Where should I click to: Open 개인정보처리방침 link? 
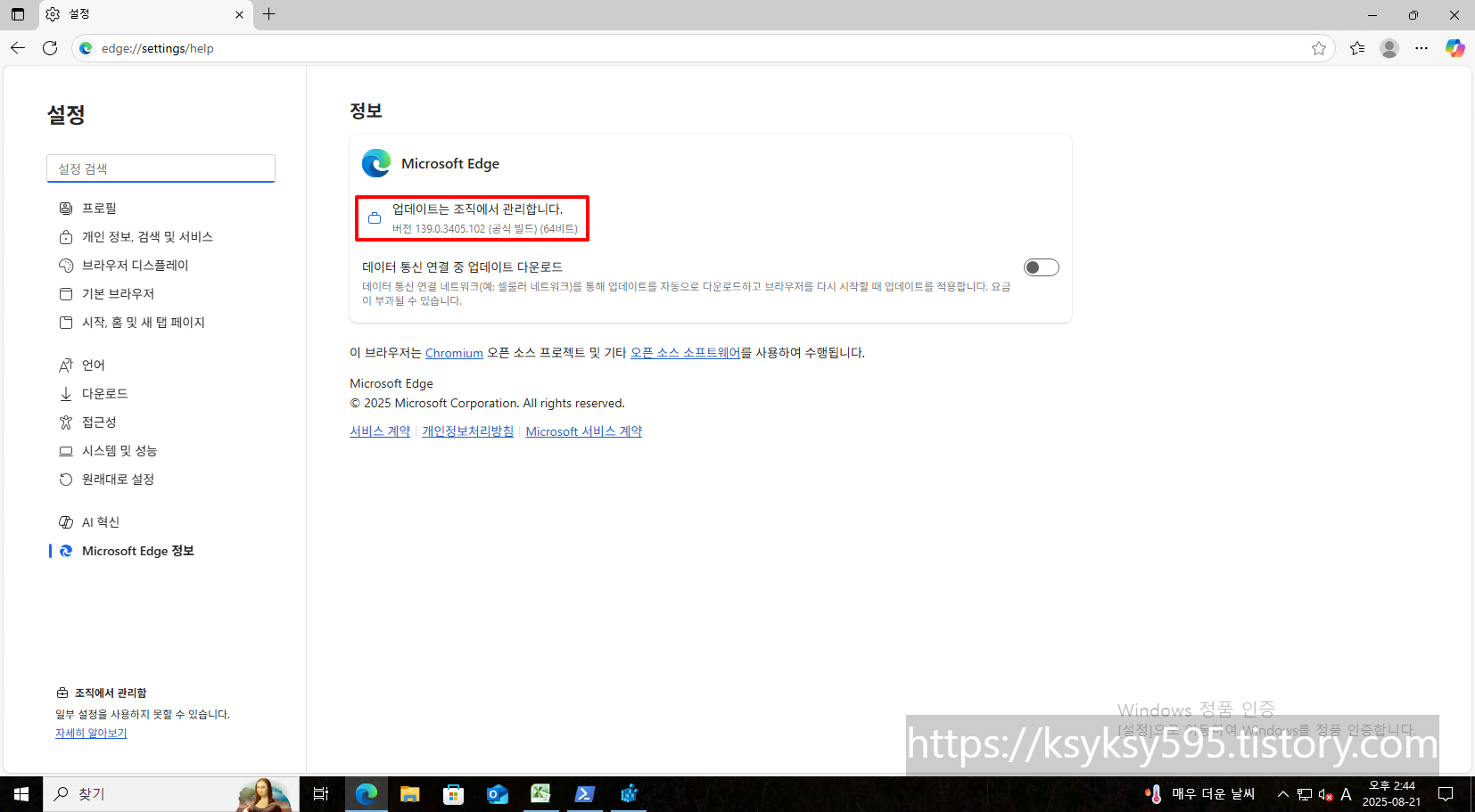[x=467, y=431]
